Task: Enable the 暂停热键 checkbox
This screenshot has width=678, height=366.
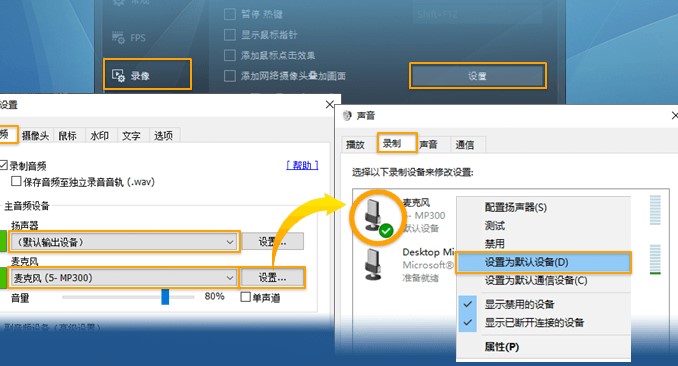Action: [x=230, y=14]
